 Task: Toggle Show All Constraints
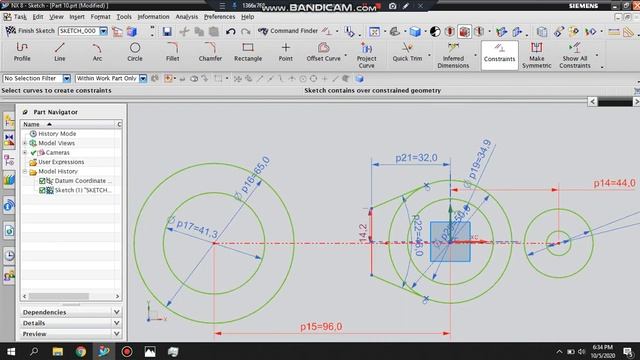(575, 55)
